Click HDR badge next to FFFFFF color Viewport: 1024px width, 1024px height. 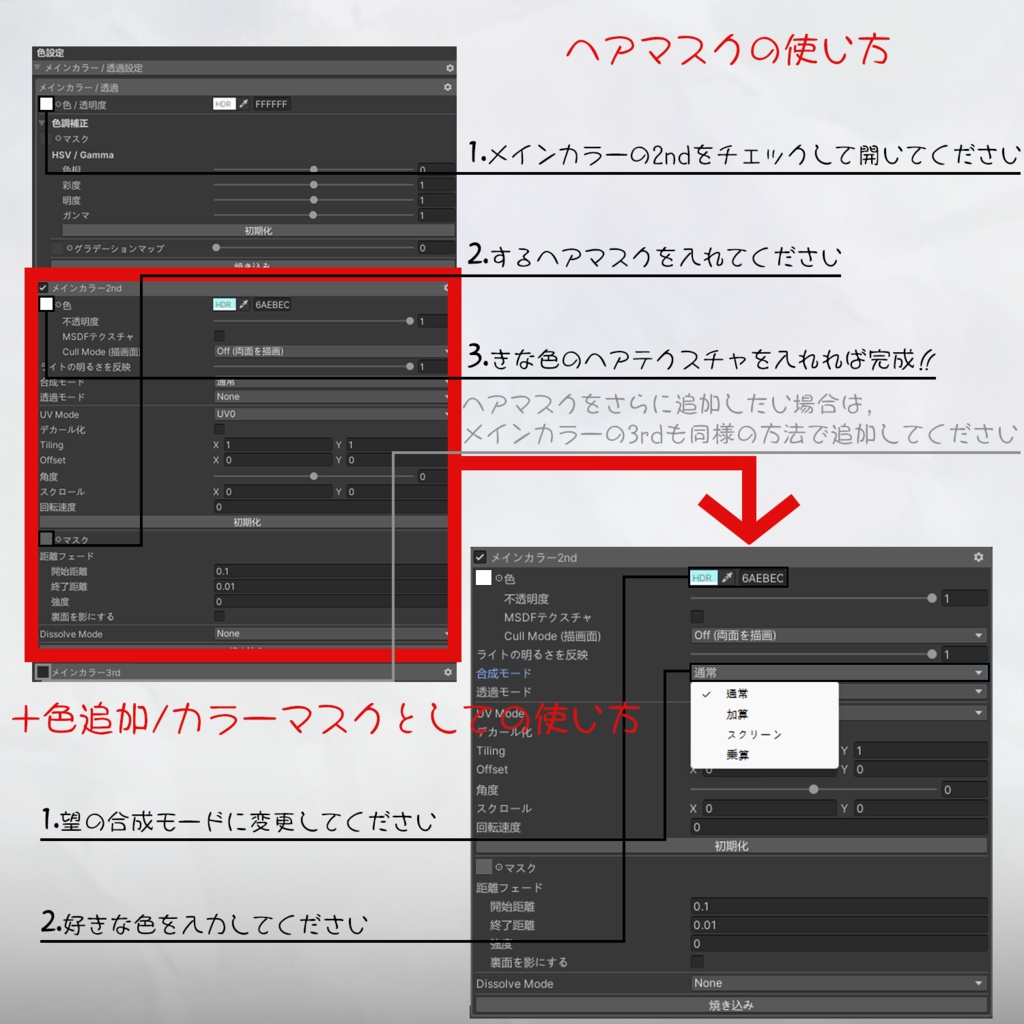tap(223, 104)
